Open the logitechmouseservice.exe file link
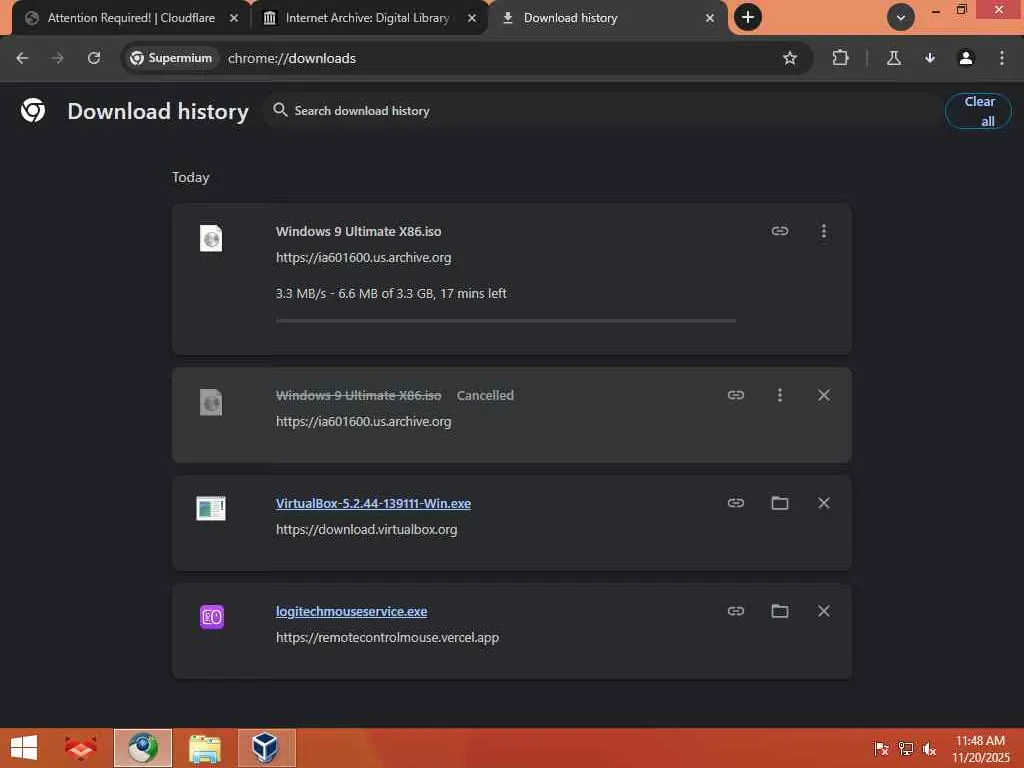The width and height of the screenshot is (1024, 768). 351,611
